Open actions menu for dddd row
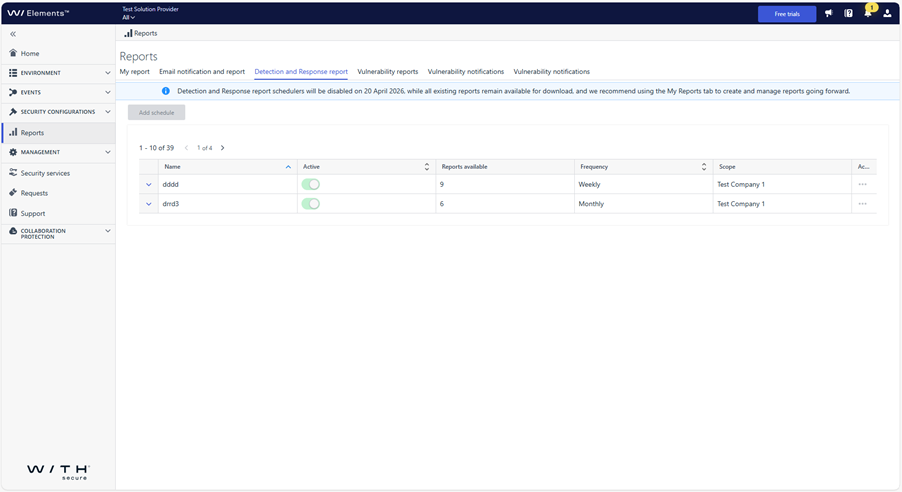Screen dimensions: 902x492 [862, 184]
